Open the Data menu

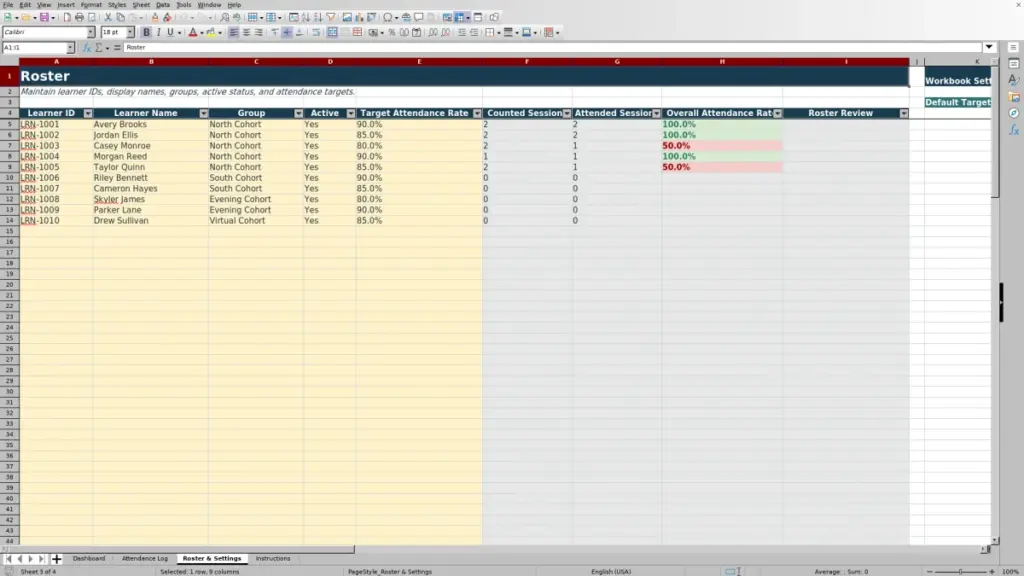(163, 5)
